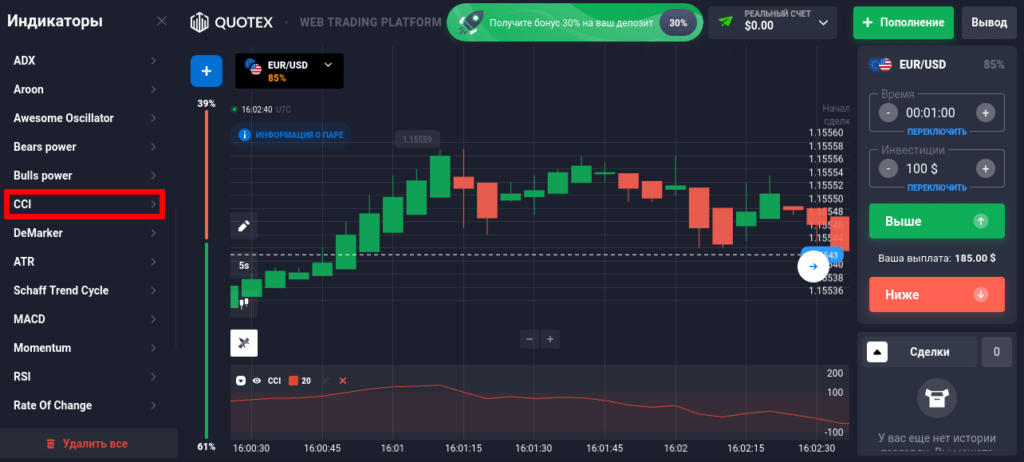
Task: Select RSI from indicators list
Action: tap(85, 377)
